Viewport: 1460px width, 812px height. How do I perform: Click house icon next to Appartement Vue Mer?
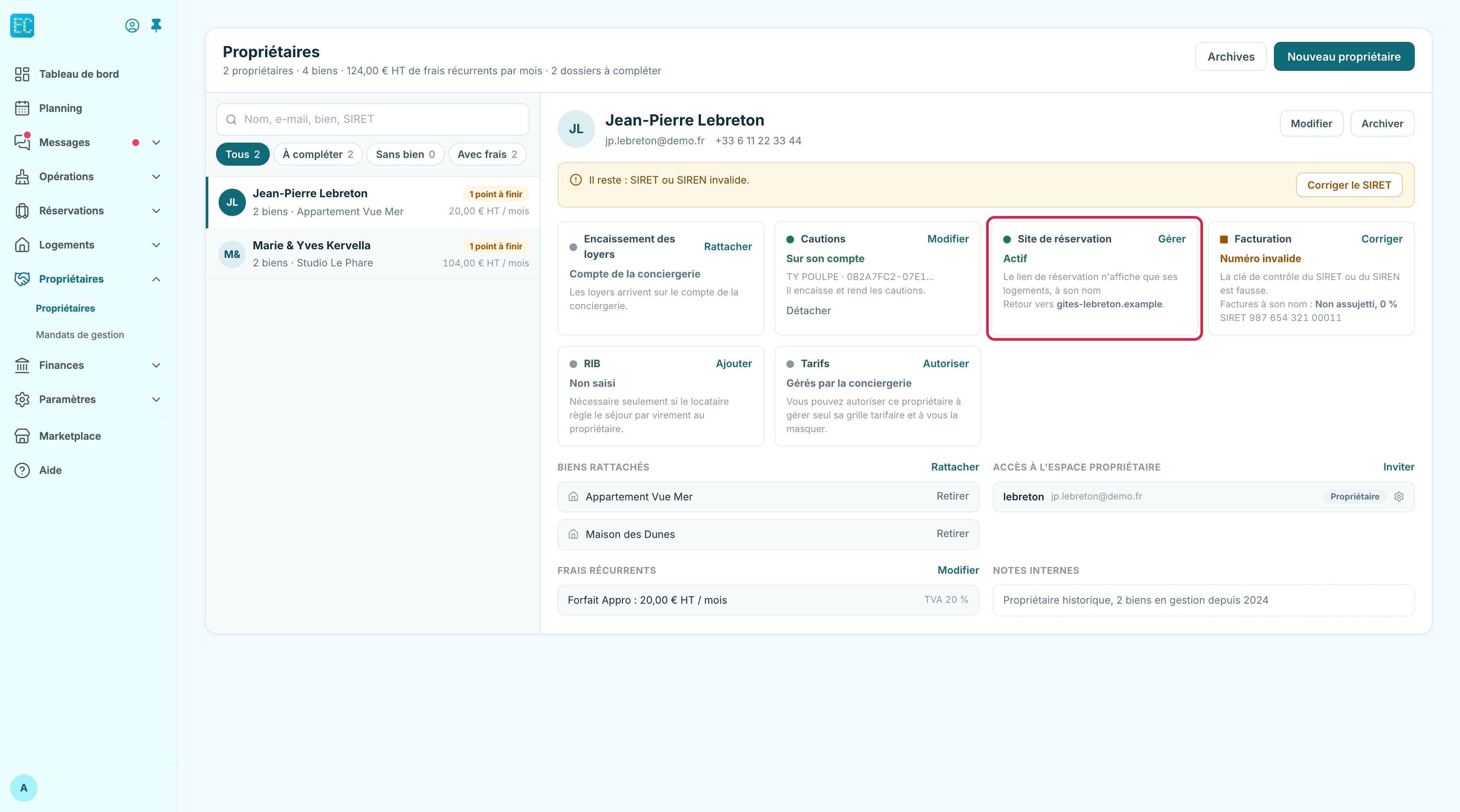pyautogui.click(x=574, y=497)
